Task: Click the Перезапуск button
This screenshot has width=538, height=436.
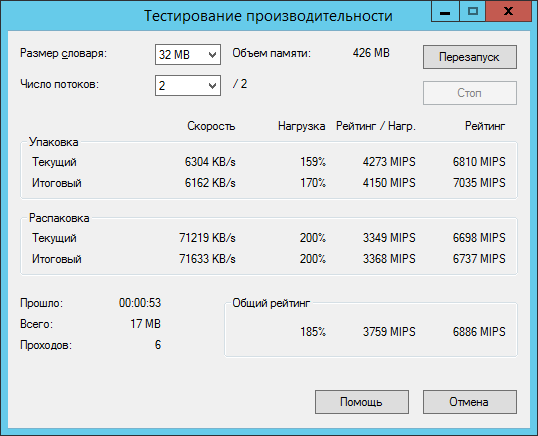Action: pyautogui.click(x=470, y=57)
